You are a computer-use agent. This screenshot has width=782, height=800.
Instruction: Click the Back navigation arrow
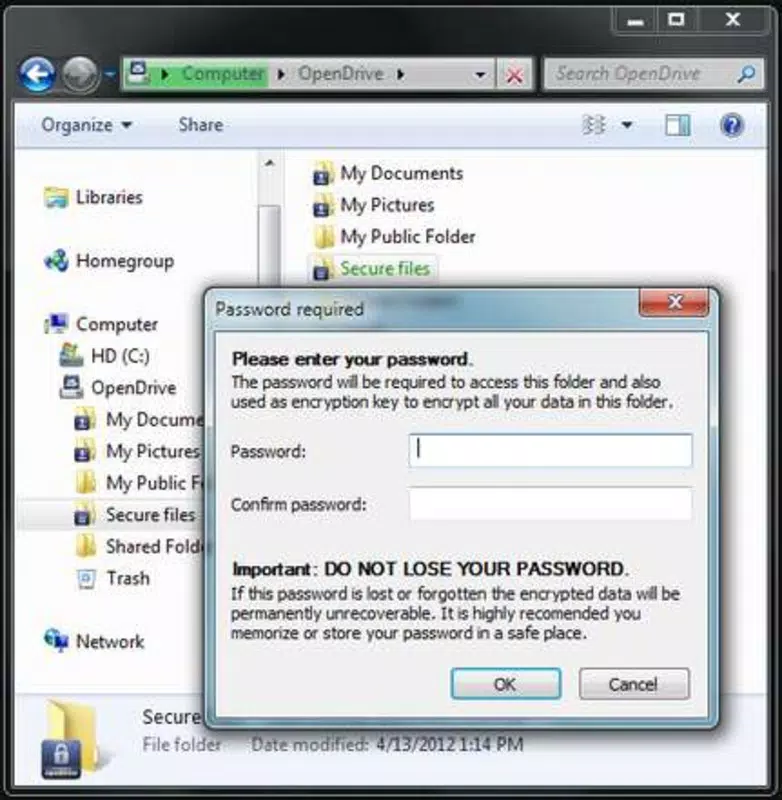click(x=37, y=74)
